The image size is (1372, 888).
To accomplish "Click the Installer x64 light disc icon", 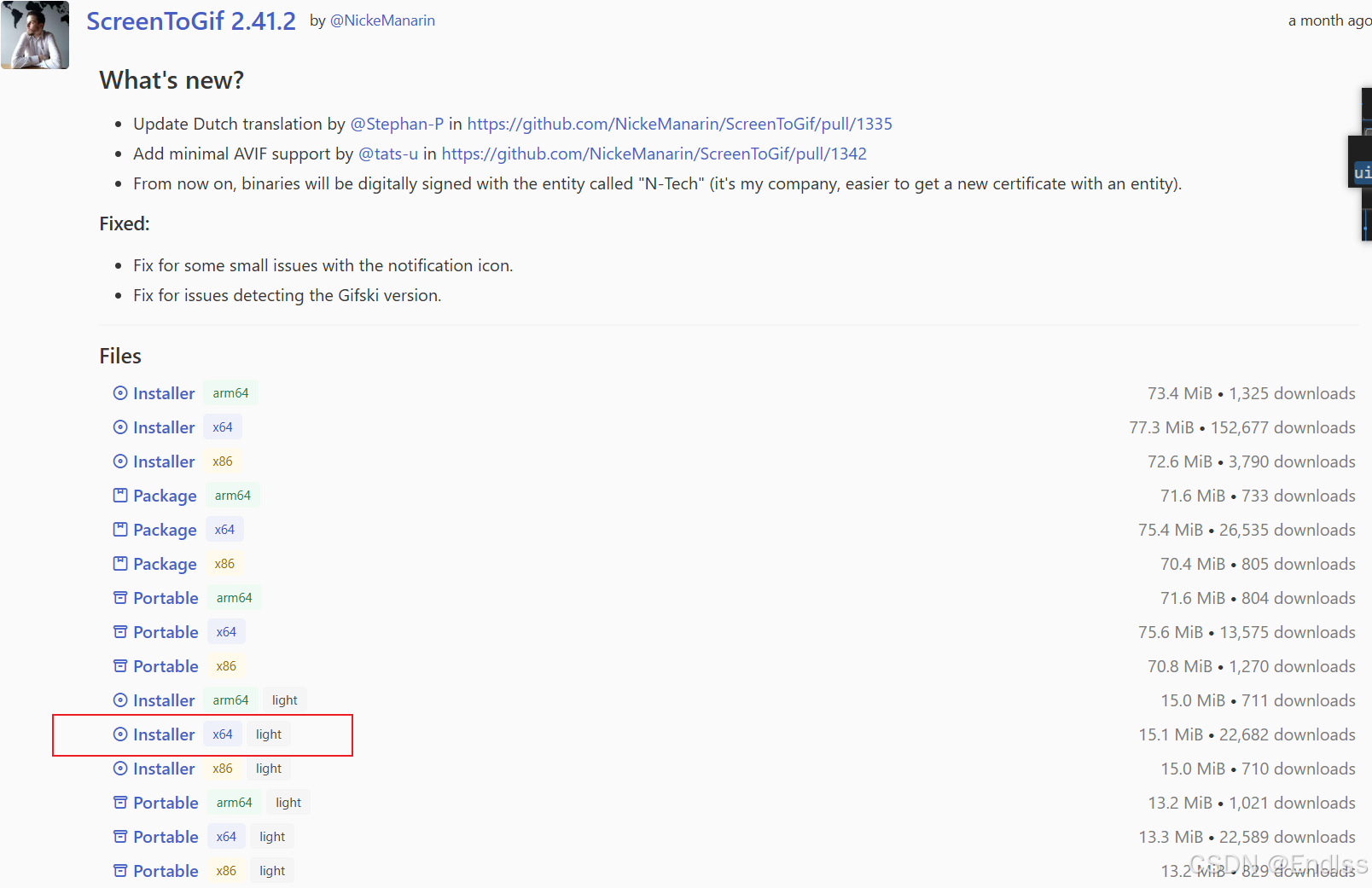I will (120, 734).
